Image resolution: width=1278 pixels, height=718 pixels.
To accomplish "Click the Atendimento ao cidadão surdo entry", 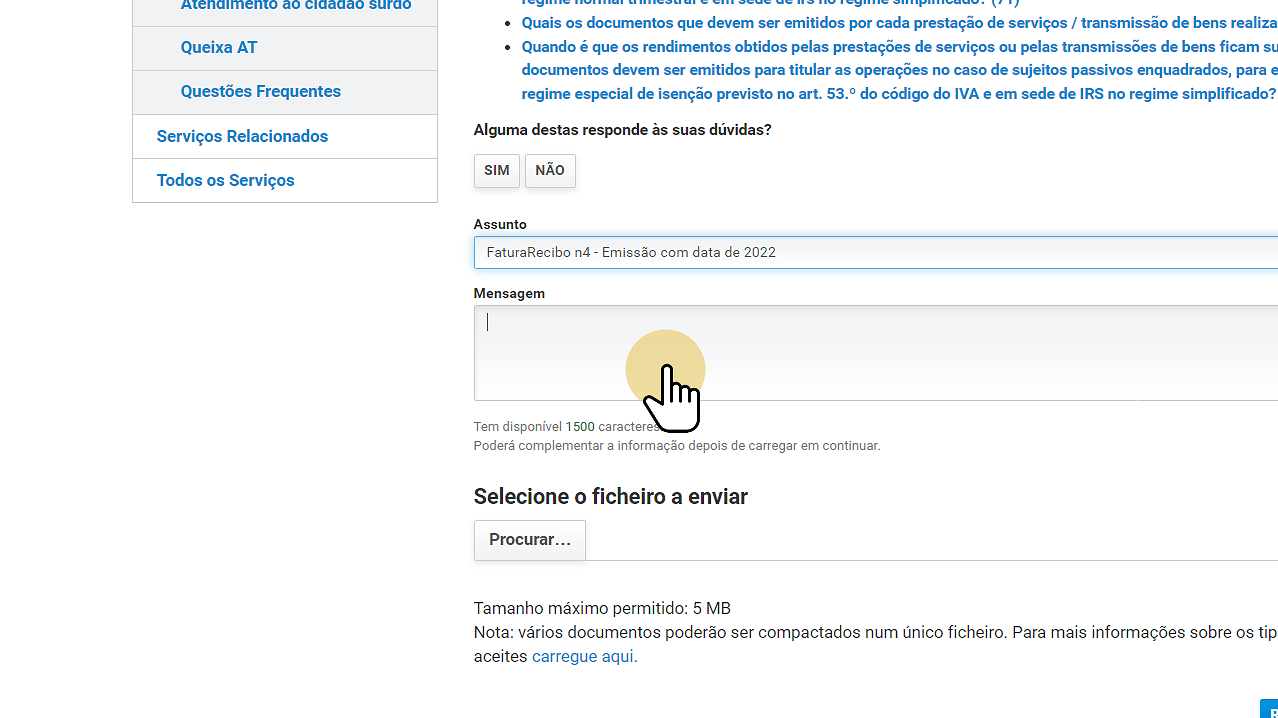I will (x=295, y=6).
